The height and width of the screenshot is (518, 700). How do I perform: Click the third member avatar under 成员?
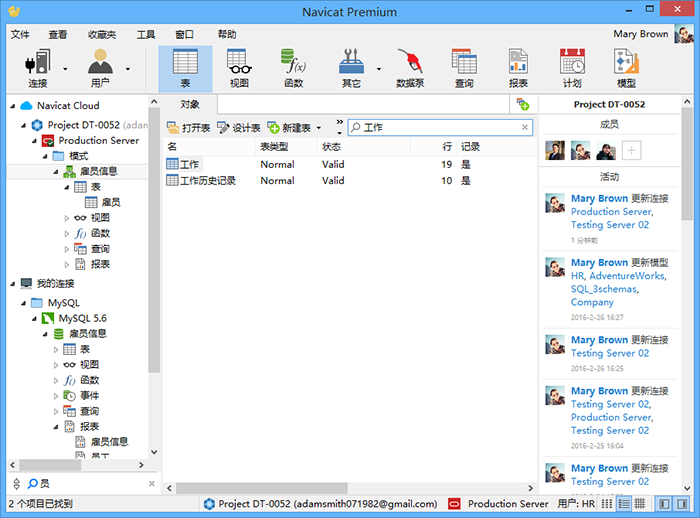(606, 150)
